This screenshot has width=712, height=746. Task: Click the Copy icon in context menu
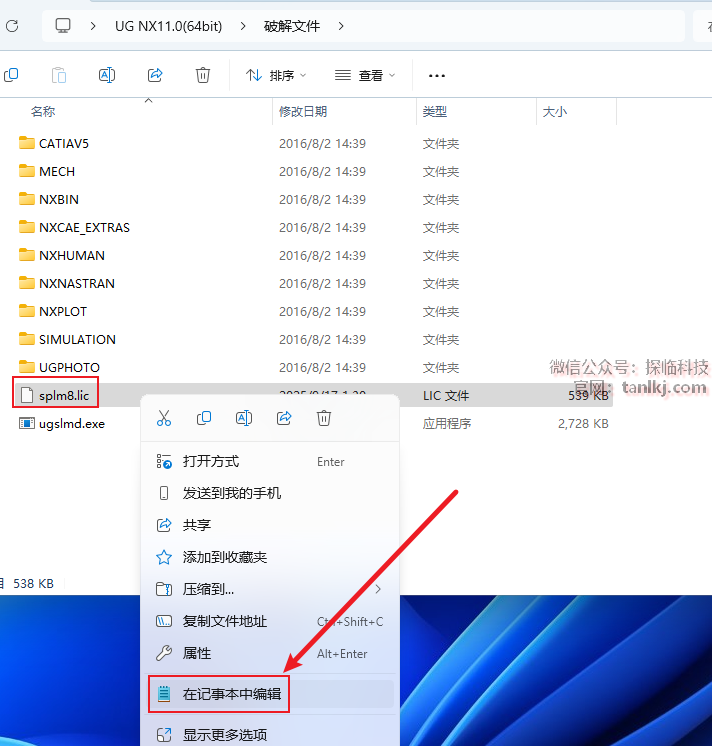(x=204, y=418)
